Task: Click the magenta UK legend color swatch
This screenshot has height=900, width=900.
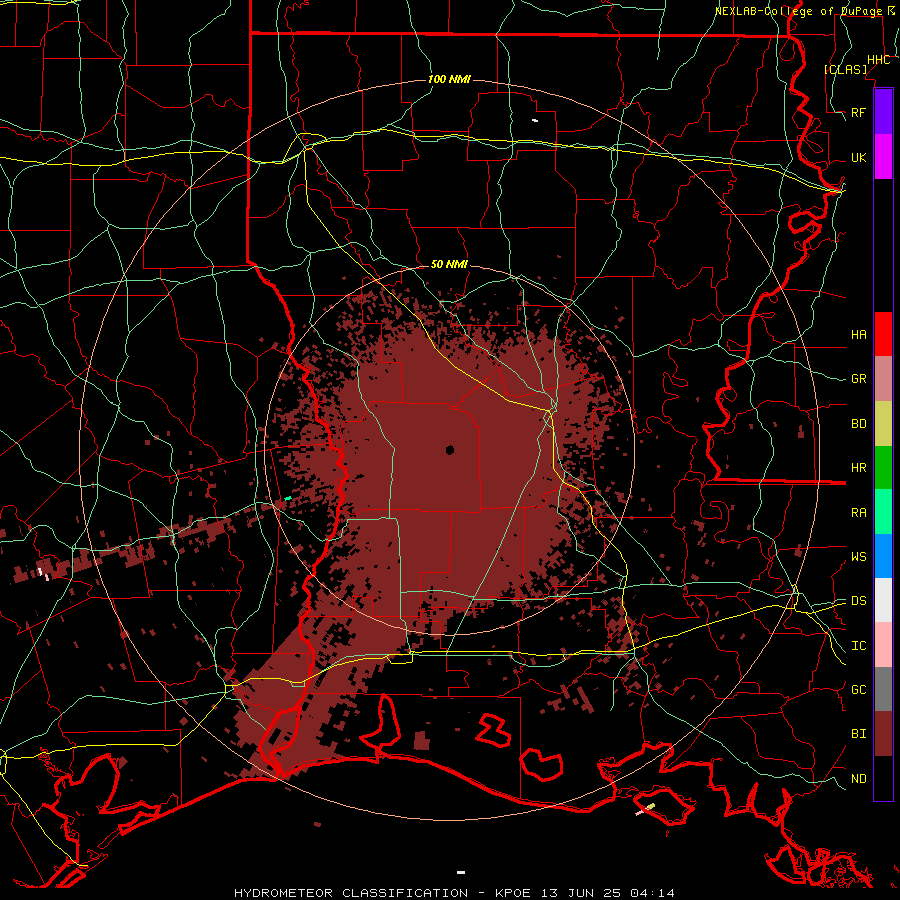Action: click(x=883, y=157)
